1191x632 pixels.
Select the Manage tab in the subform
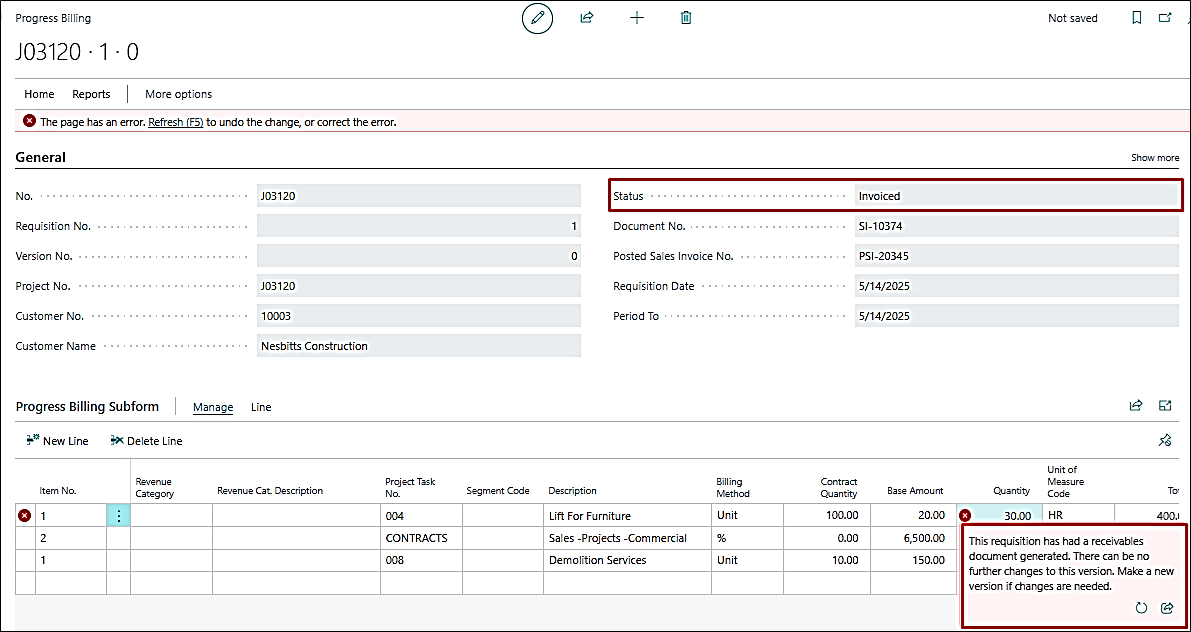coord(213,407)
